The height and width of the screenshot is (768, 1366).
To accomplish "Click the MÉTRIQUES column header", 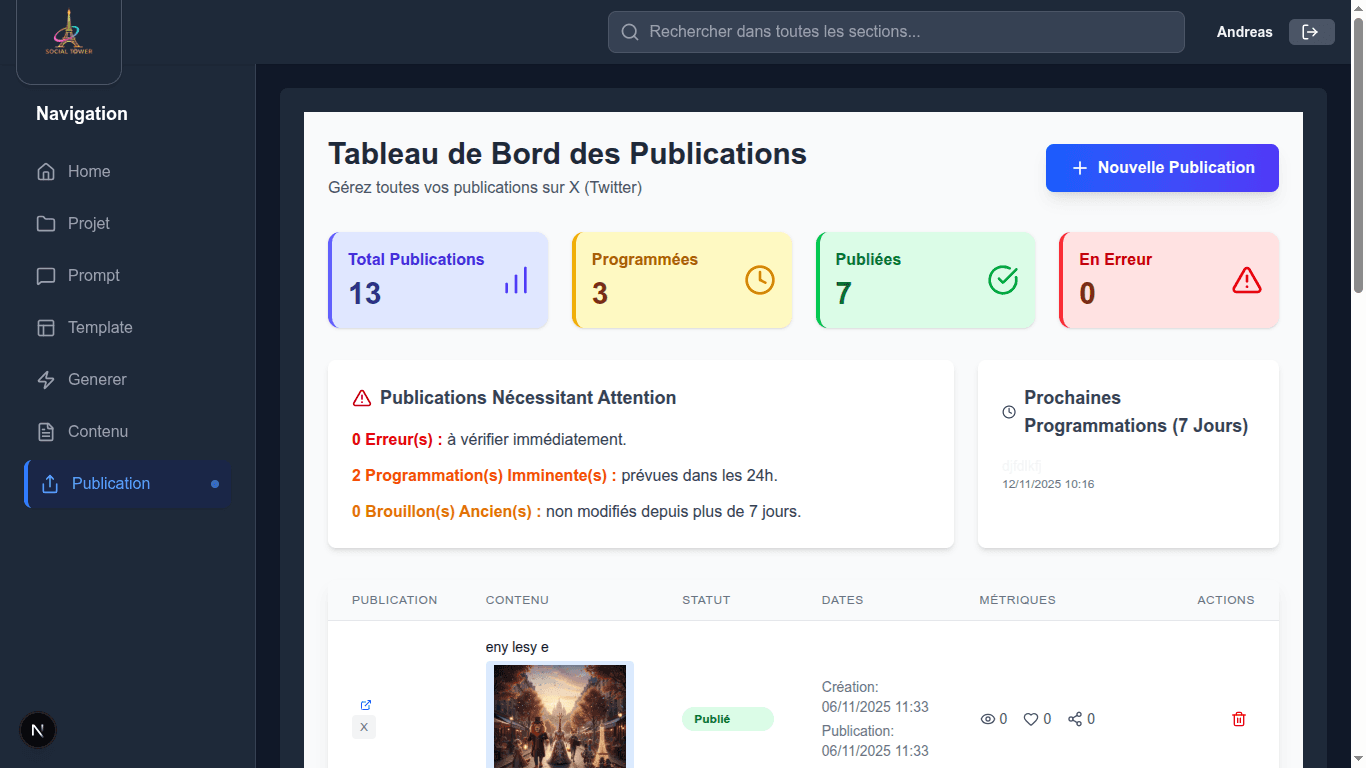I will coord(1017,600).
